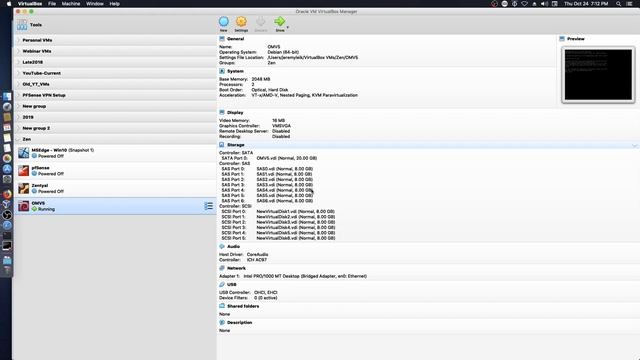Click the date and time in menu bar
The width and height of the screenshot is (640, 360).
(586, 4)
